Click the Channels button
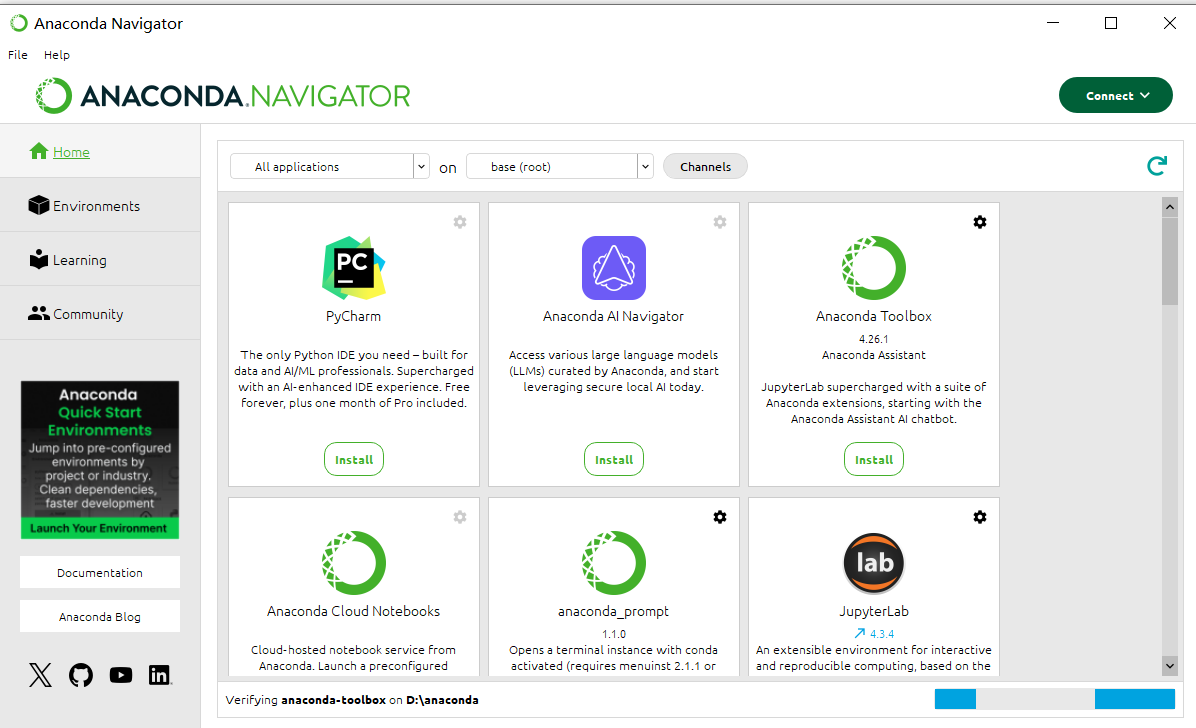Screen dimensions: 1196x728 tap(706, 166)
